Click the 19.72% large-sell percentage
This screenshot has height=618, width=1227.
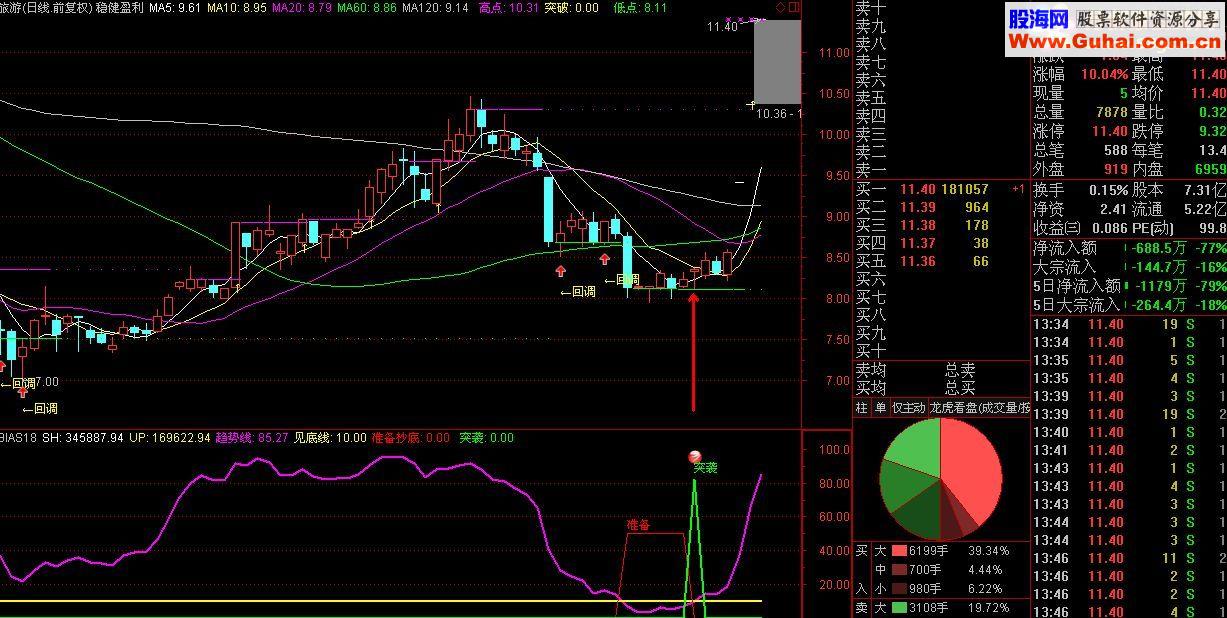(989, 608)
